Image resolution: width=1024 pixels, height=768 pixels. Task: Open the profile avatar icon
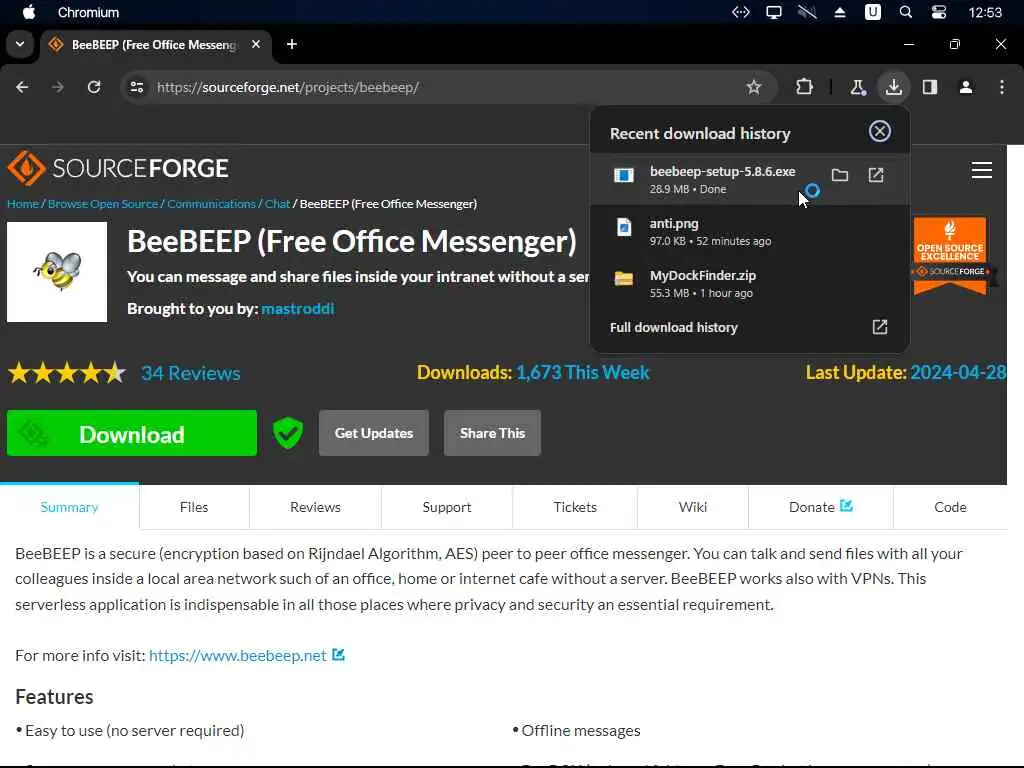pos(966,87)
